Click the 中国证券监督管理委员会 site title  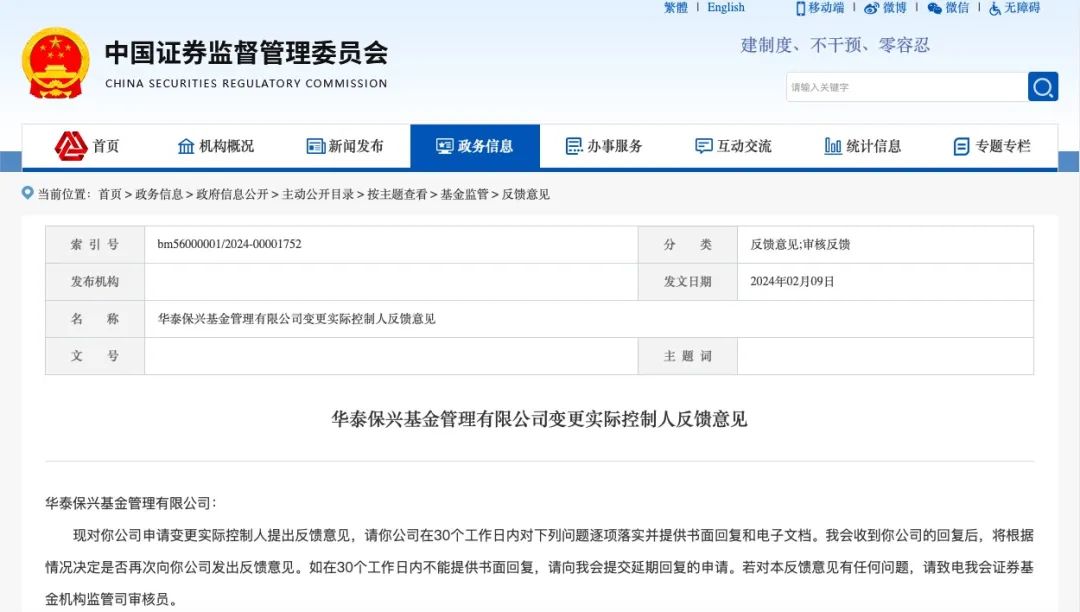pos(247,53)
